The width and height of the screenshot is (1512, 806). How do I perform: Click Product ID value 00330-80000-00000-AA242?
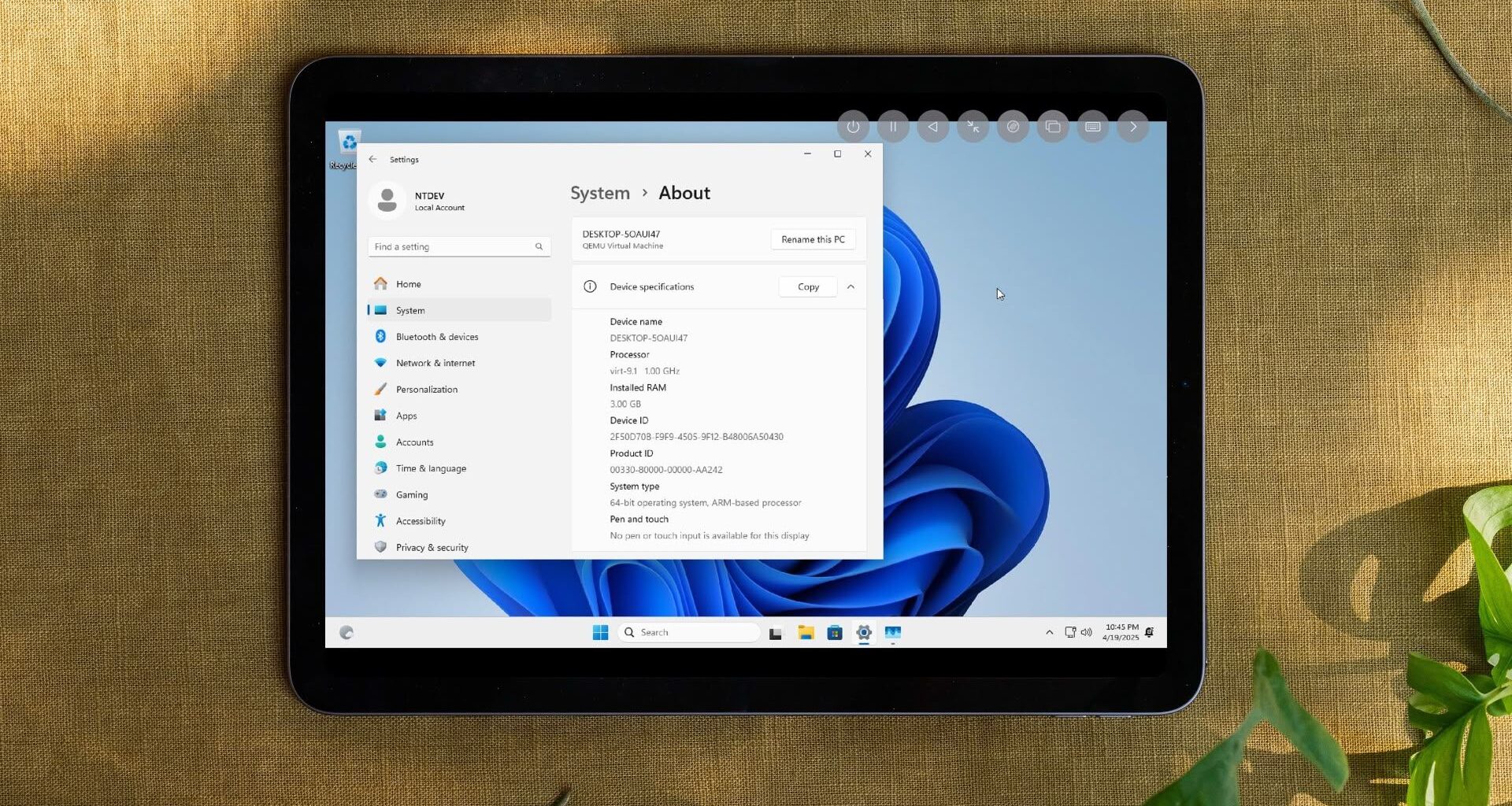pyautogui.click(x=665, y=470)
